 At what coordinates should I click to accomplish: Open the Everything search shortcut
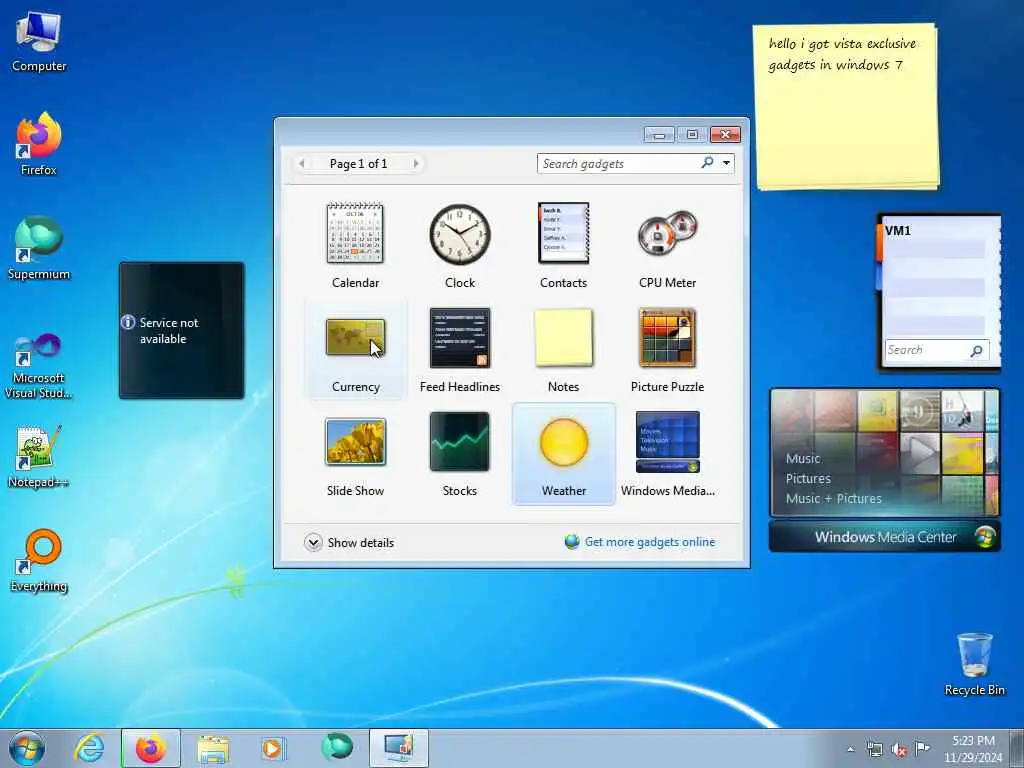coord(39,560)
